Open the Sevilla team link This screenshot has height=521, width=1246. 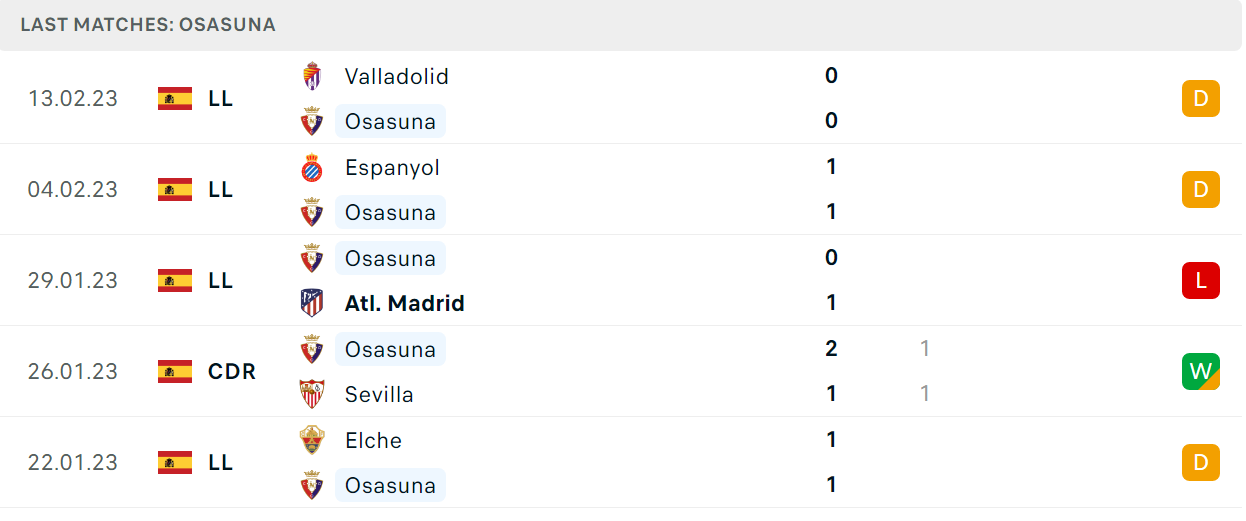coord(379,394)
